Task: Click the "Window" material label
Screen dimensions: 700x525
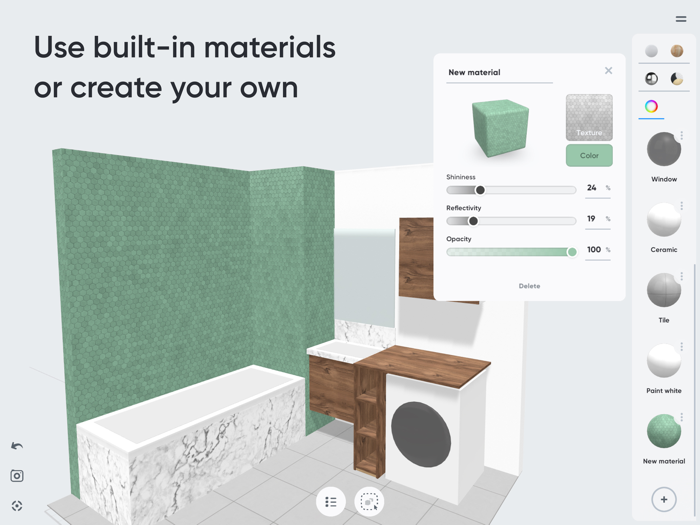Action: click(x=664, y=179)
